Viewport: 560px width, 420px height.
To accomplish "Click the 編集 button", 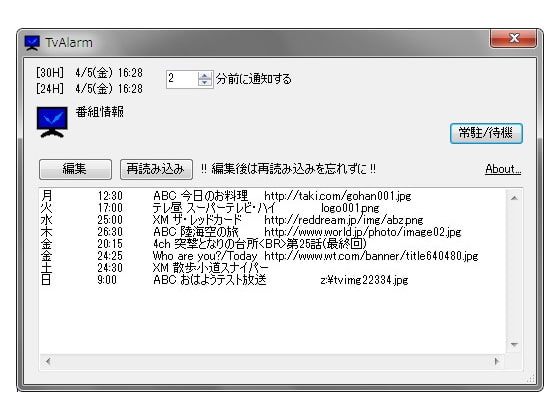I will (x=75, y=169).
